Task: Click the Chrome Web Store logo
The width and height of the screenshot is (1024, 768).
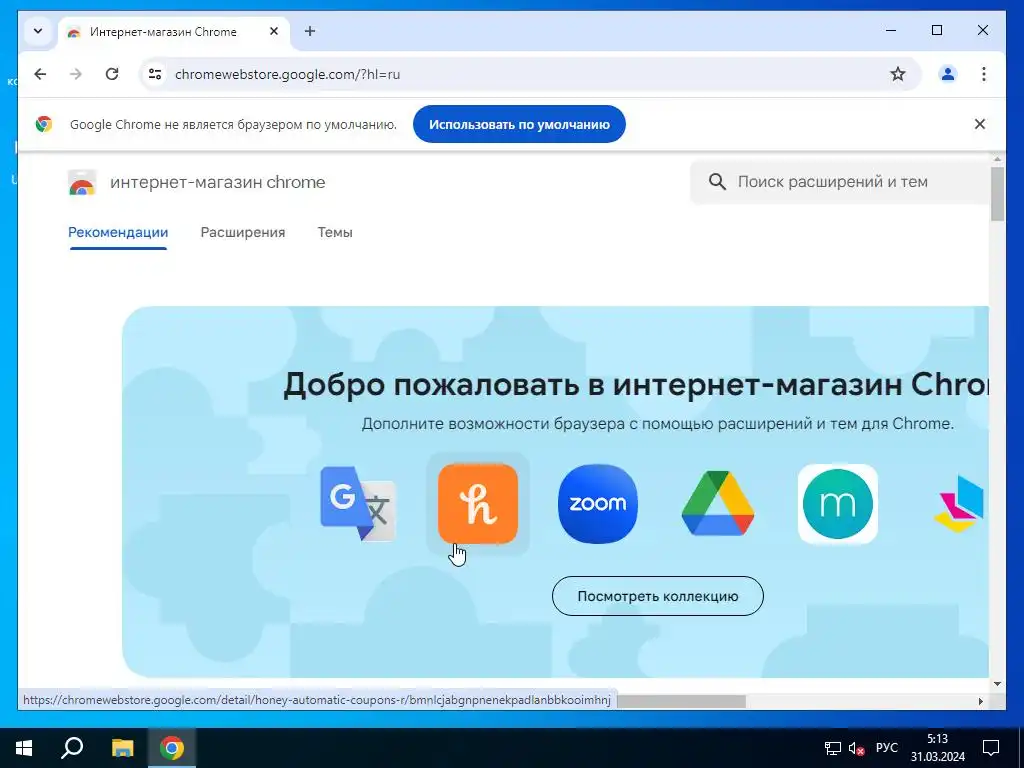Action: pos(82,182)
